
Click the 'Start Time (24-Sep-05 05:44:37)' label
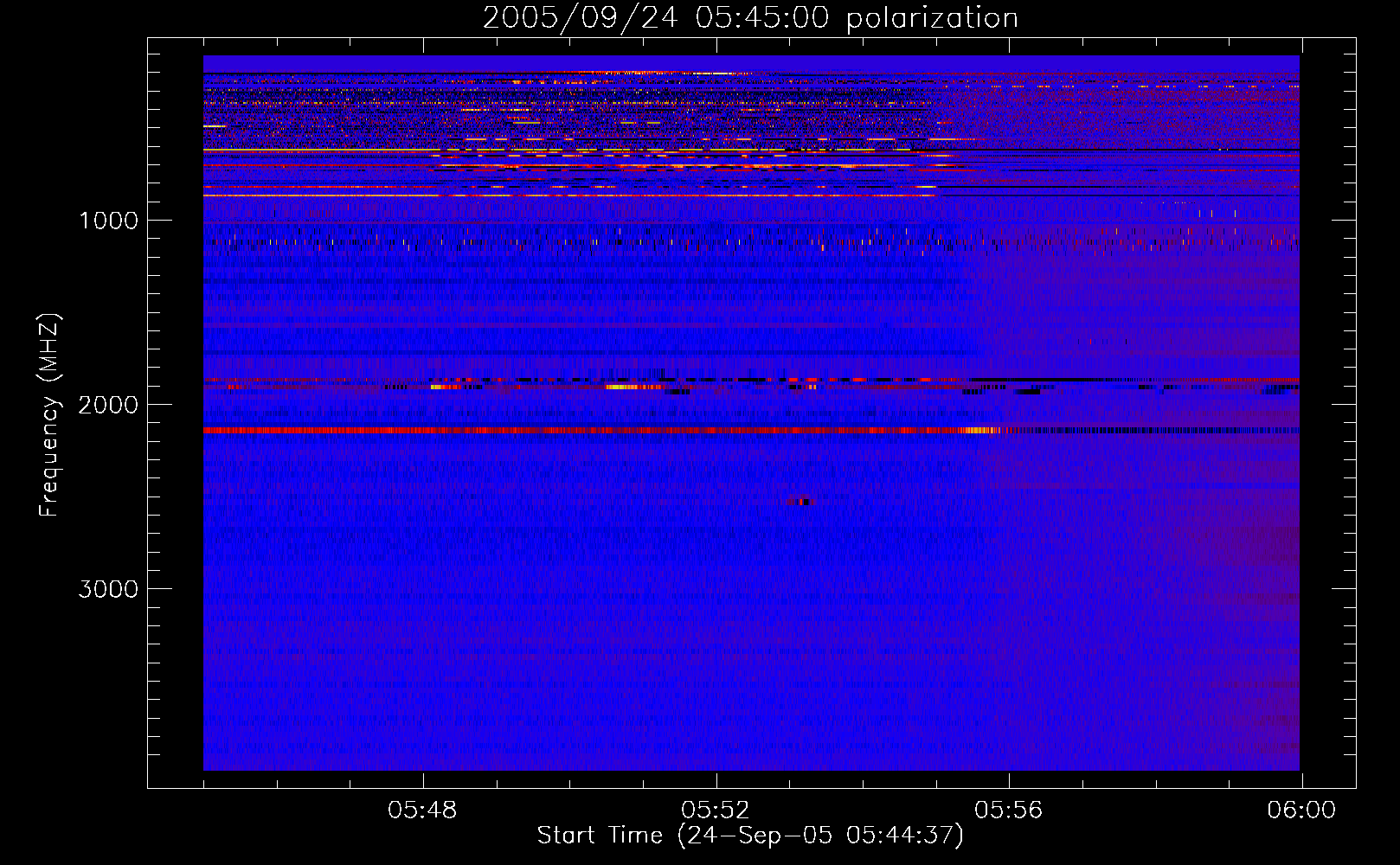(x=750, y=836)
